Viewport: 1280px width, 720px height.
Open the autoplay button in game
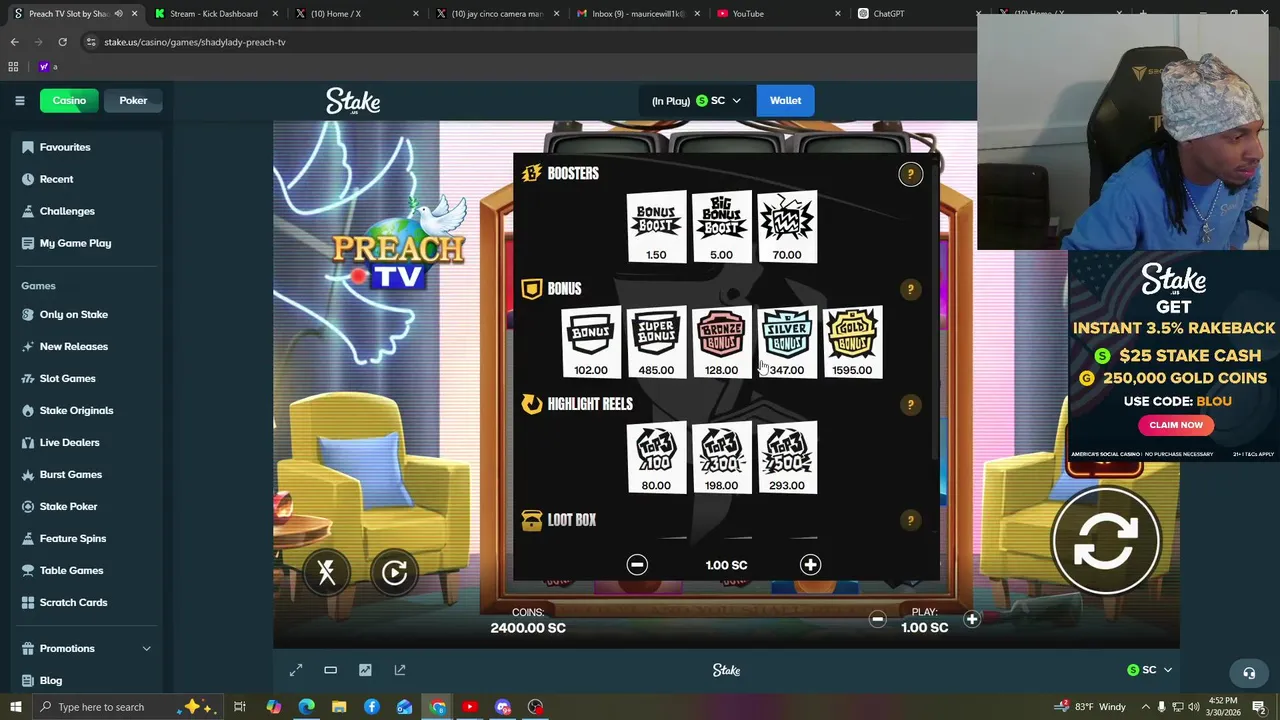pyautogui.click(x=394, y=572)
